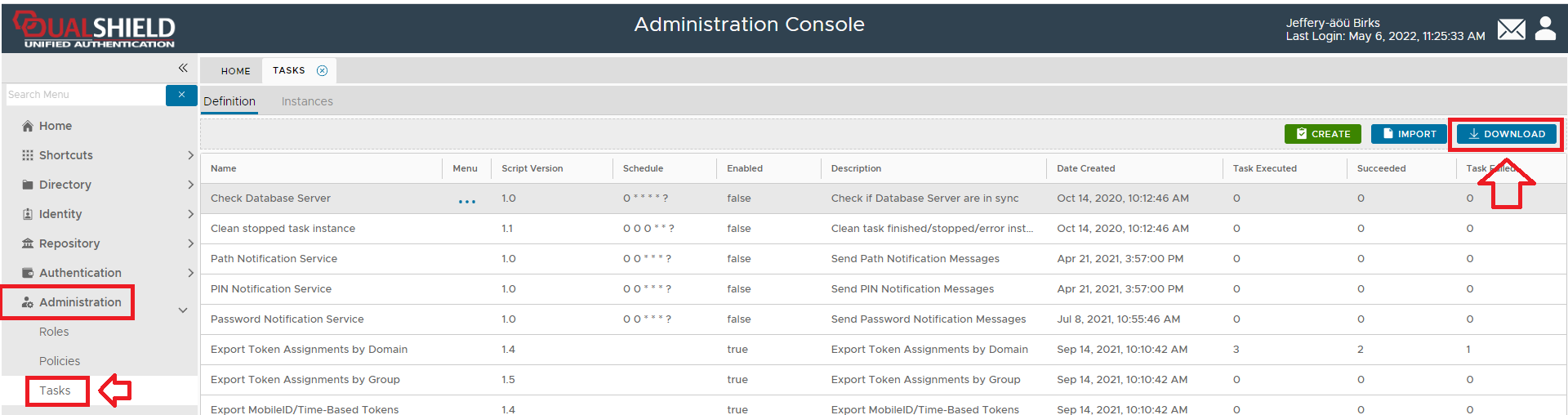Collapse the Administration section chevron
The height and width of the screenshot is (415, 1568).
click(x=183, y=310)
